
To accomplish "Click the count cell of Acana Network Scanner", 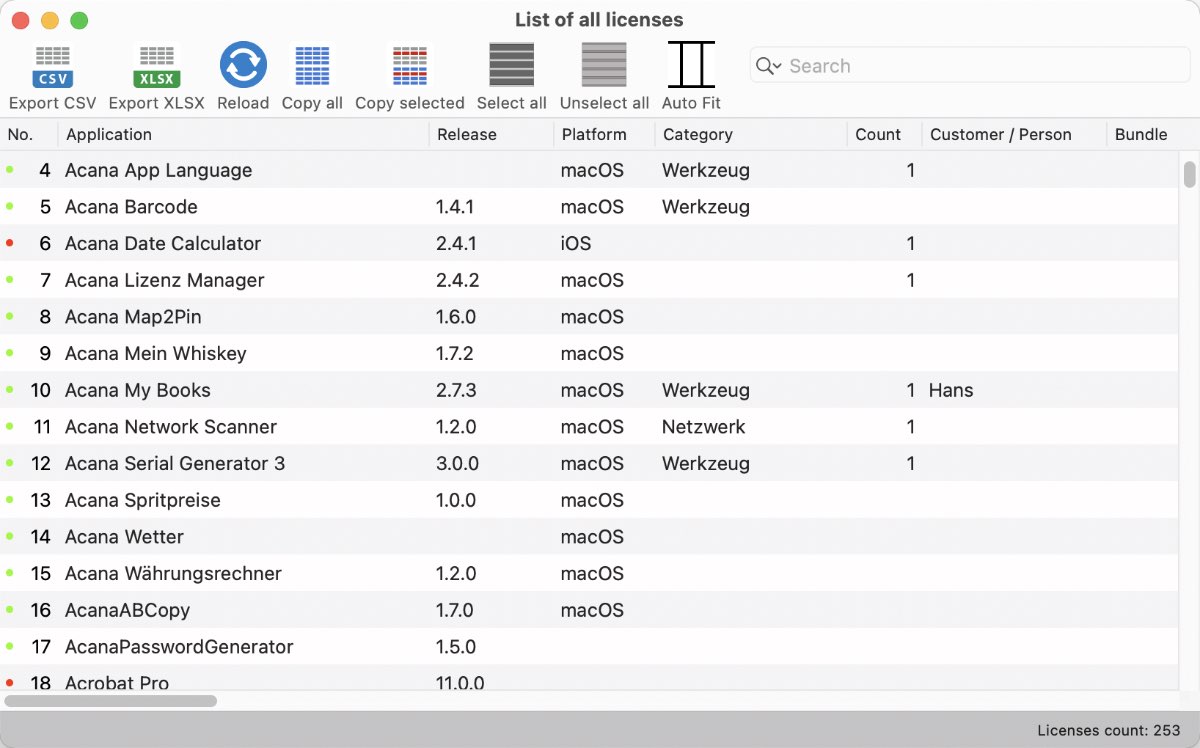I will click(x=910, y=427).
